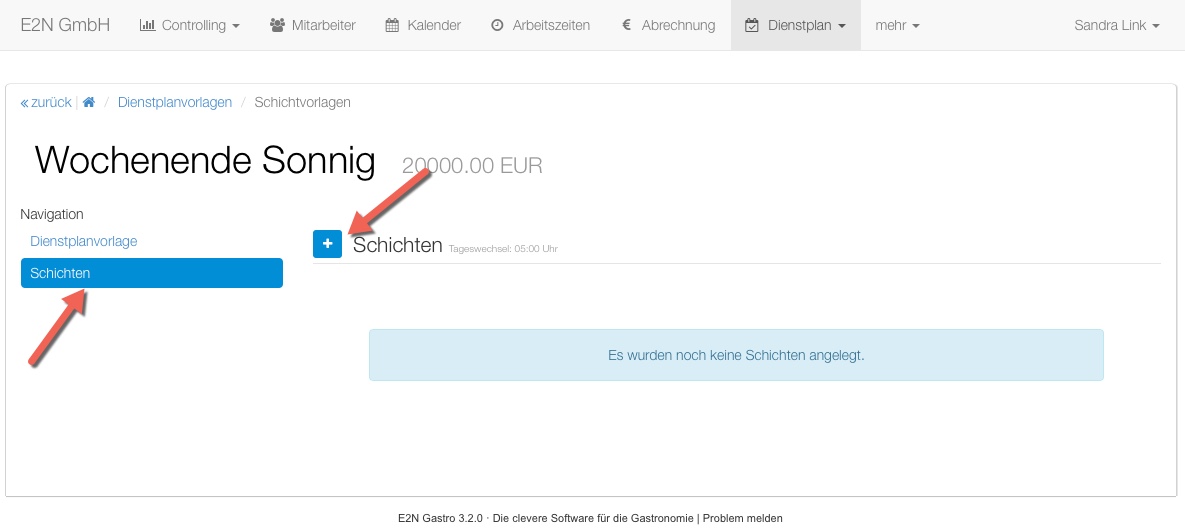Image resolution: width=1185 pixels, height=528 pixels.
Task: Select the active Schichten sidebar item
Action: point(152,273)
